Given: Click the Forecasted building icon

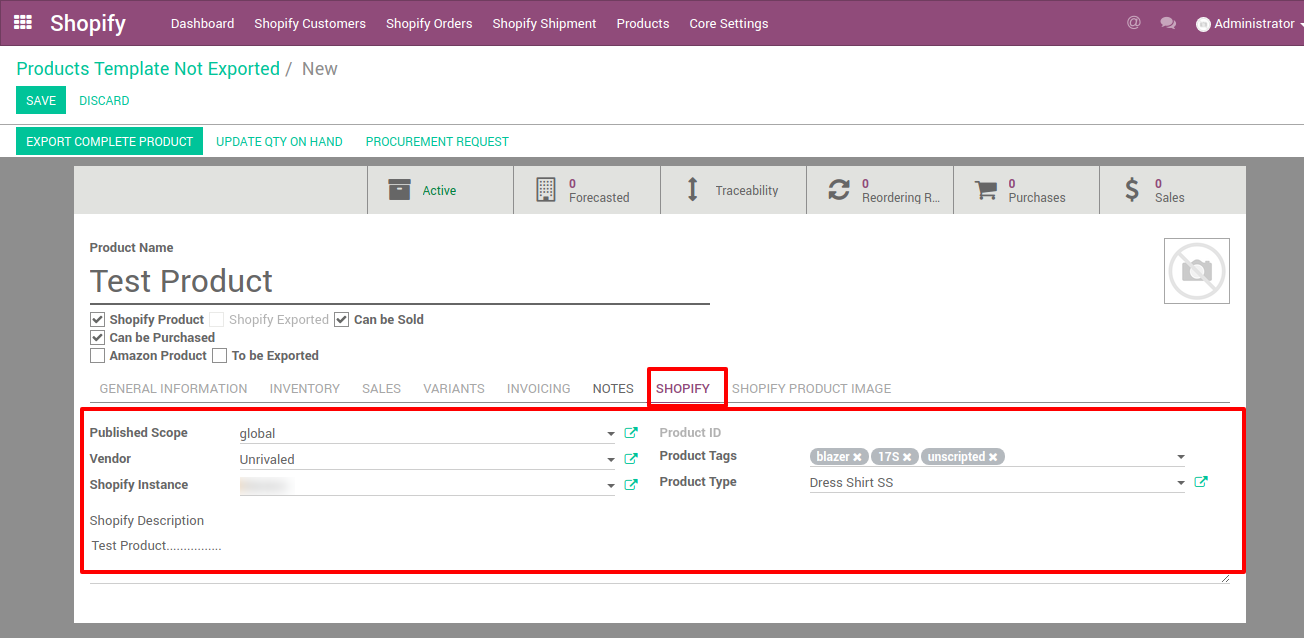Looking at the screenshot, I should click(x=545, y=190).
